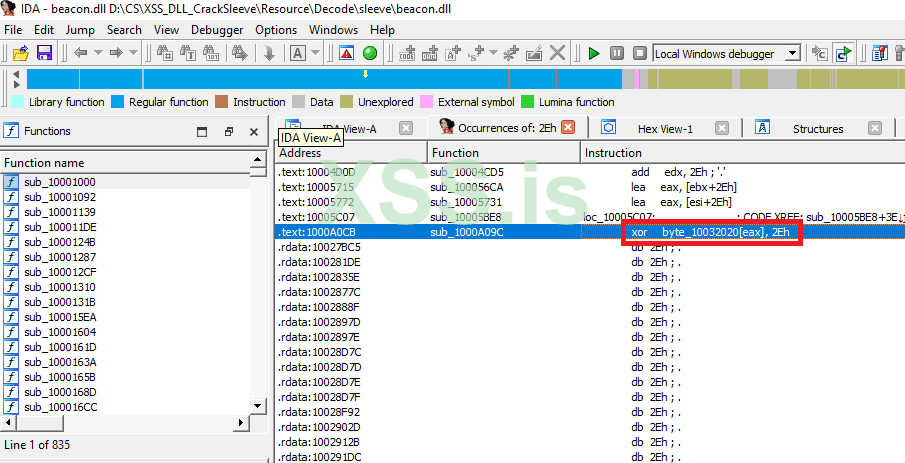Open the Help menu

coord(382,29)
